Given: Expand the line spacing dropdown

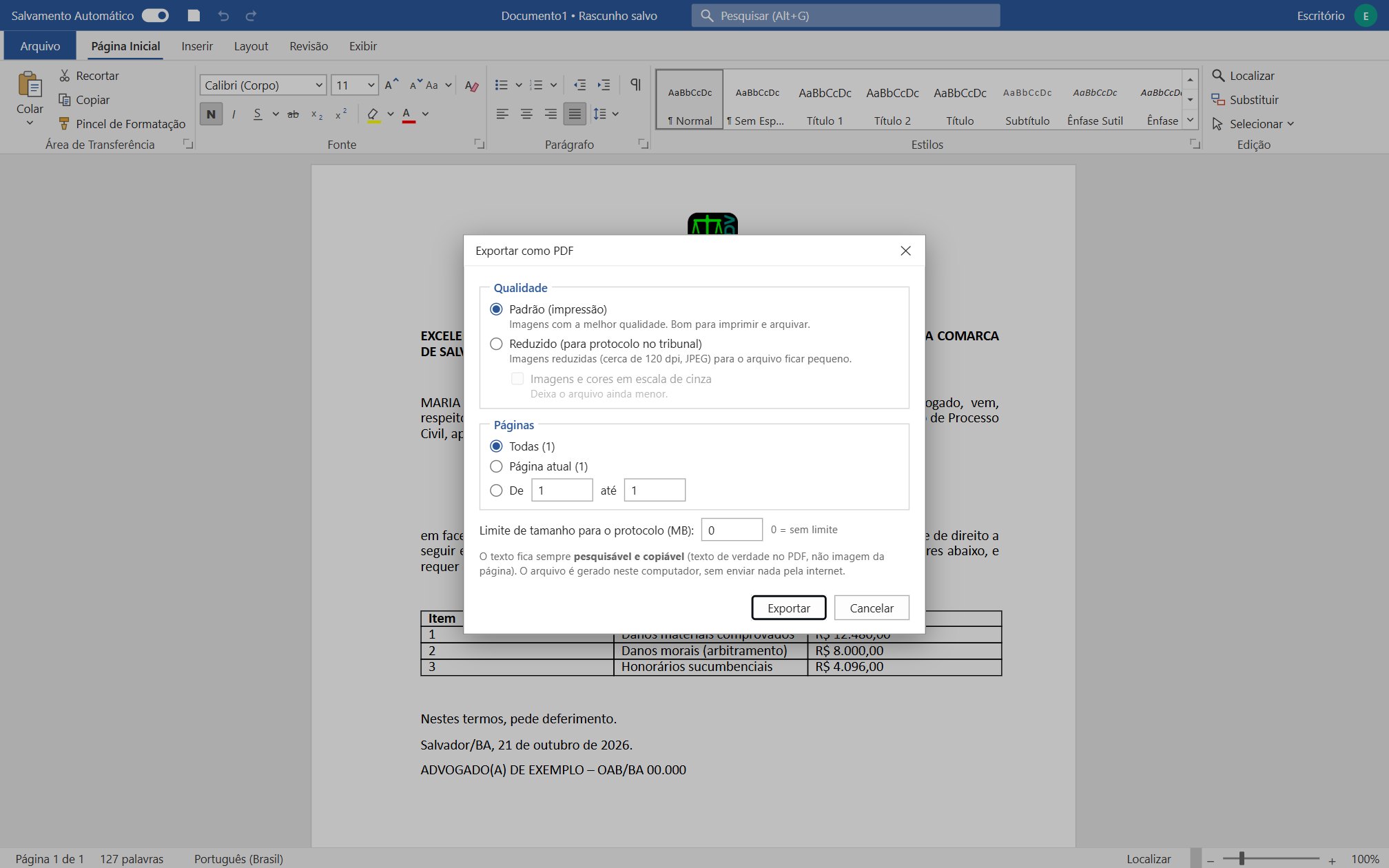Looking at the screenshot, I should pos(615,114).
